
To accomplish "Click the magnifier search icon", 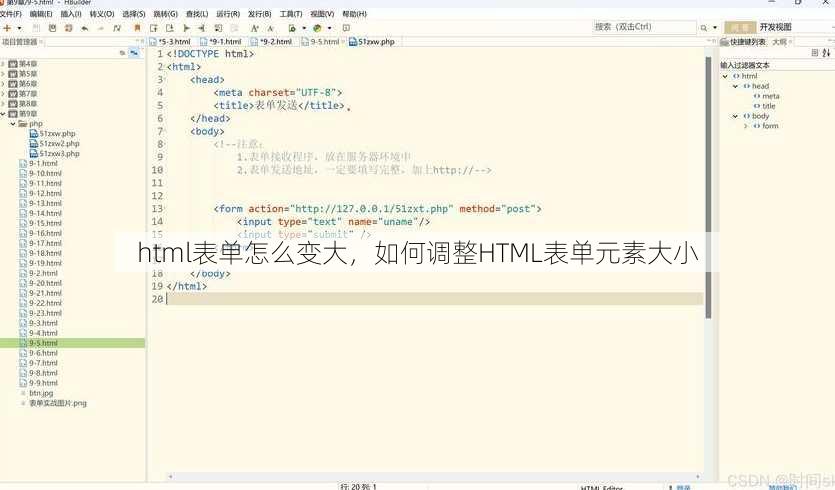I will coord(704,28).
